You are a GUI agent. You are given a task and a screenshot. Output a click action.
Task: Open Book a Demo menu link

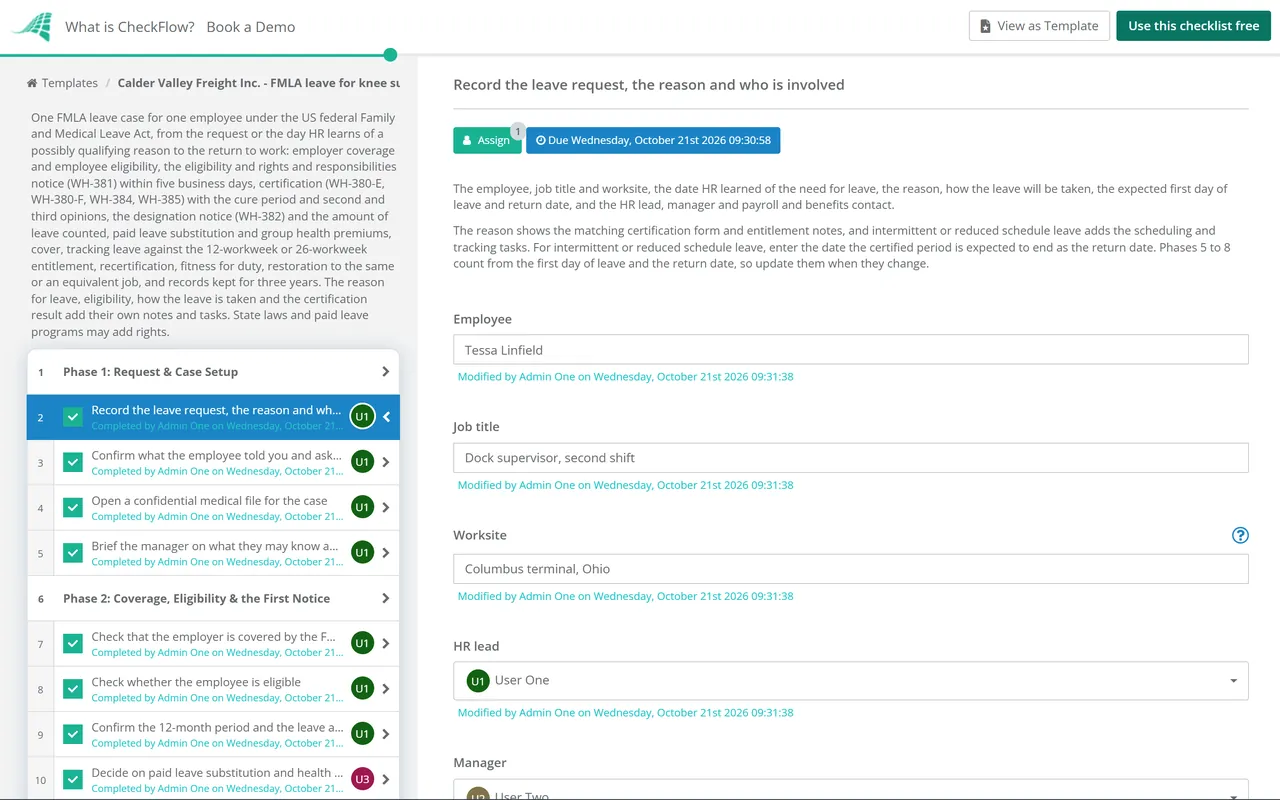click(251, 27)
